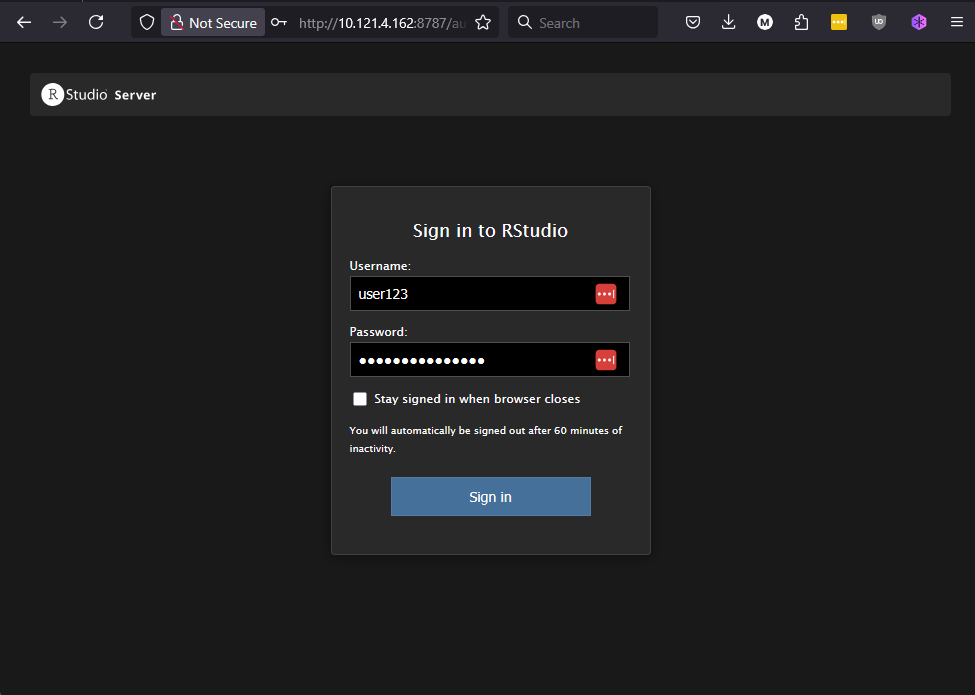Screen dimensions: 975x695
Task: Click the purple hexagon extension icon
Action: click(x=919, y=23)
